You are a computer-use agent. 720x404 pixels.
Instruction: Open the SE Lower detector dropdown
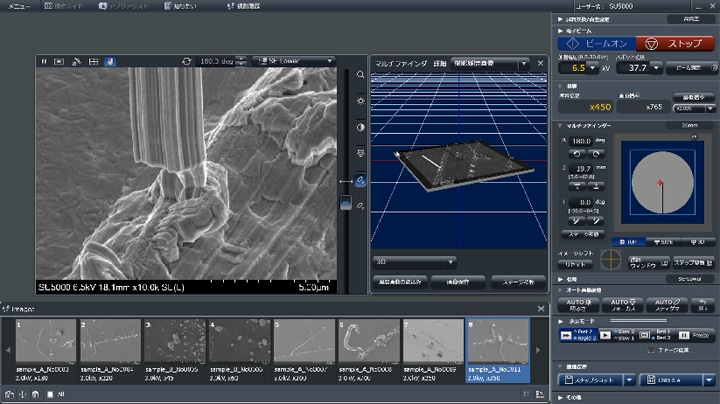(292, 61)
